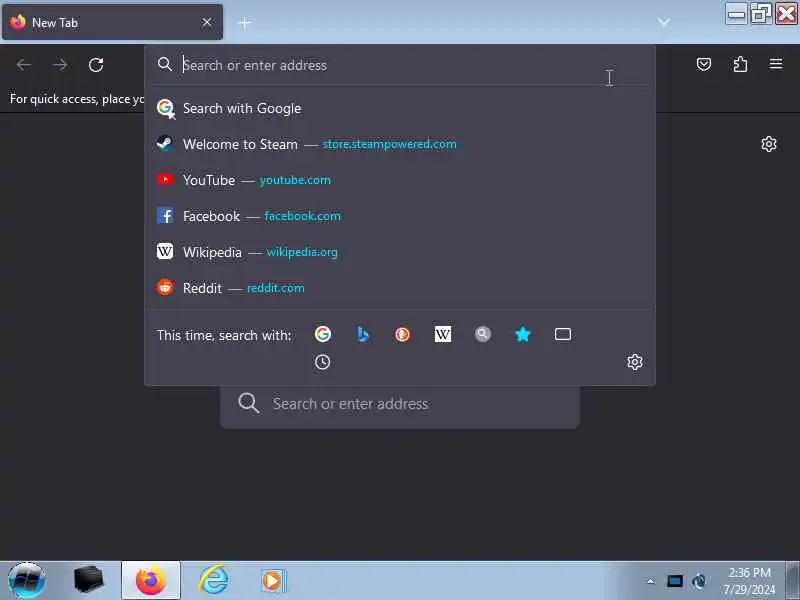This screenshot has width=800, height=600.
Task: Click the forward navigation arrow
Action: (60, 65)
